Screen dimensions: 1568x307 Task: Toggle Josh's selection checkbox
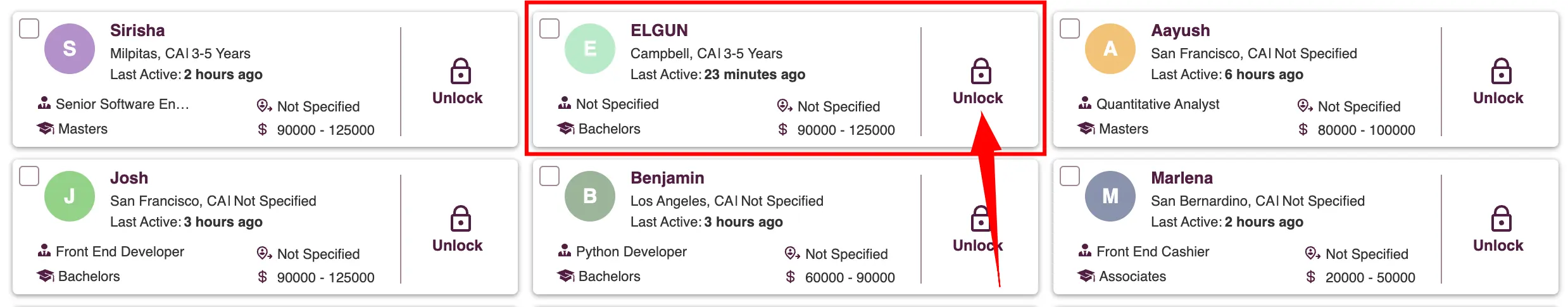[x=29, y=176]
